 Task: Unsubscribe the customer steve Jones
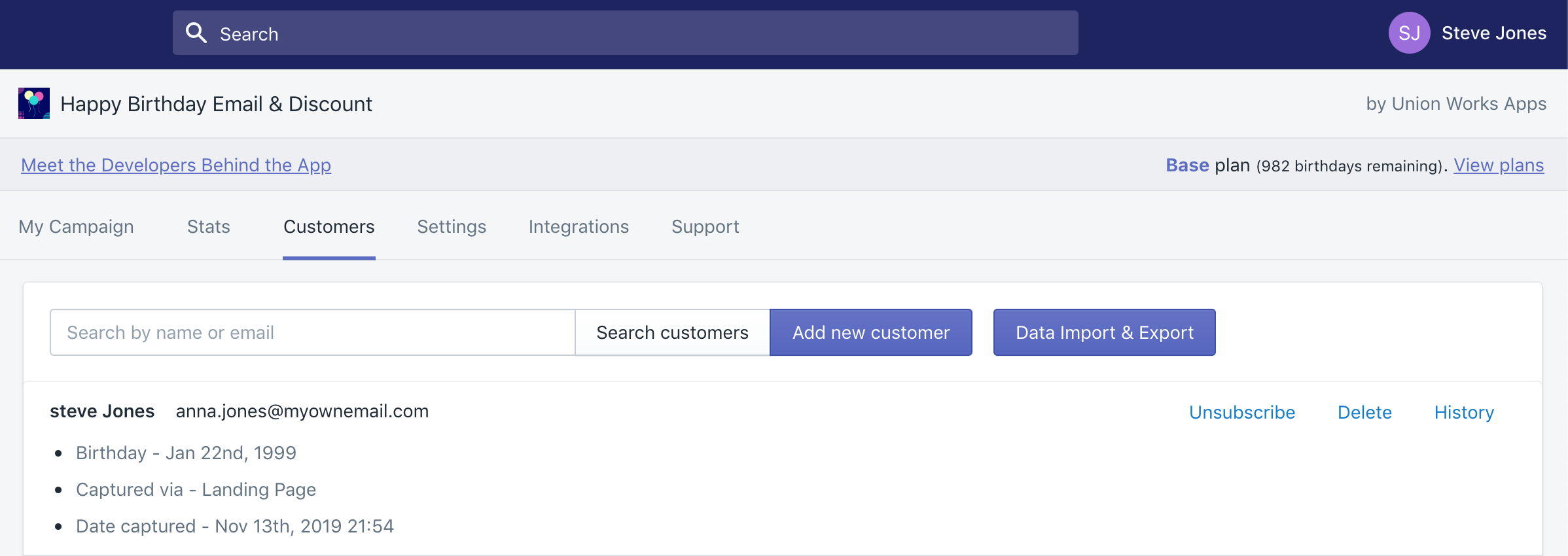coord(1241,412)
